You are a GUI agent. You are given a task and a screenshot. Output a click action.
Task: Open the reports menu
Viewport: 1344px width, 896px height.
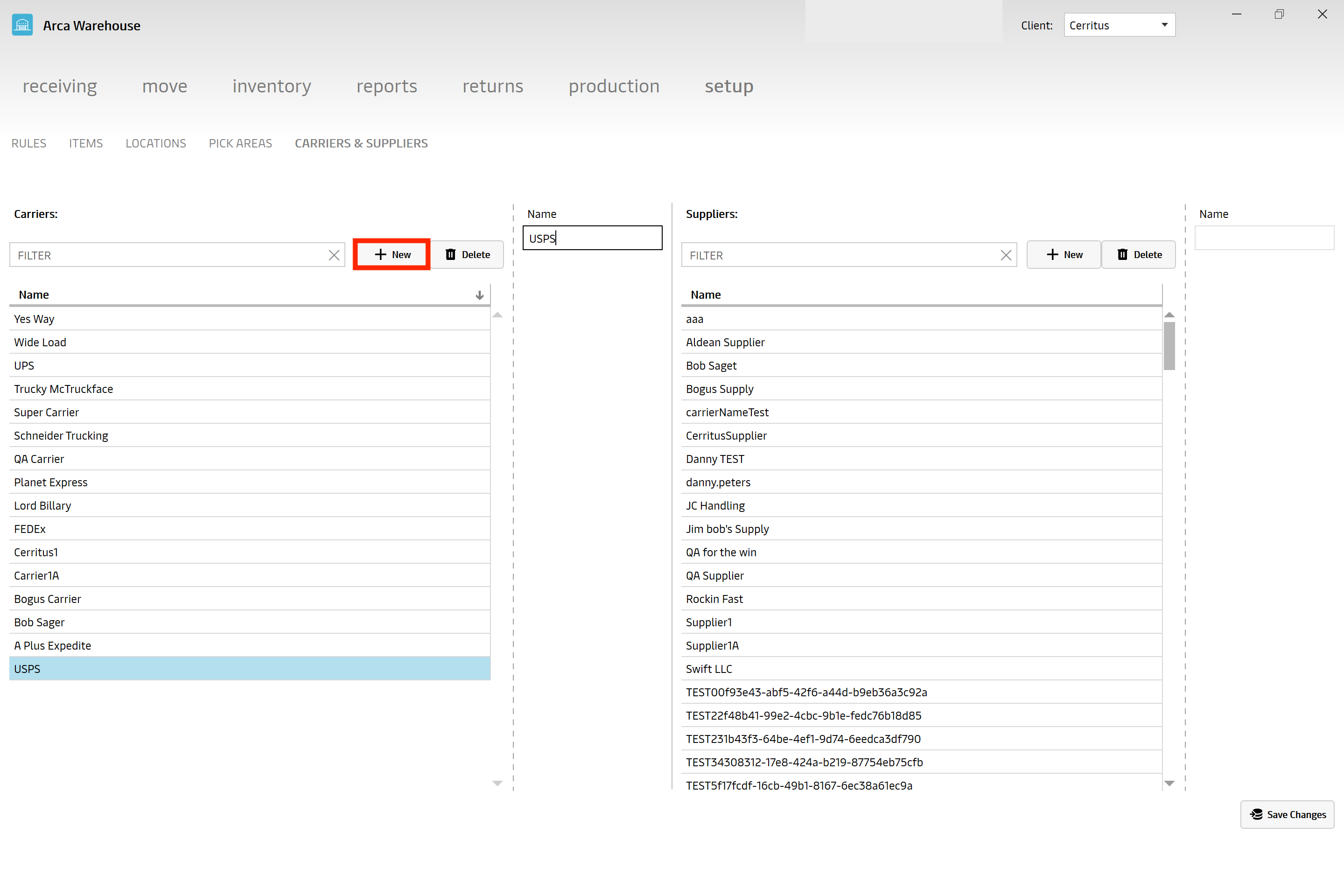pyautogui.click(x=387, y=86)
